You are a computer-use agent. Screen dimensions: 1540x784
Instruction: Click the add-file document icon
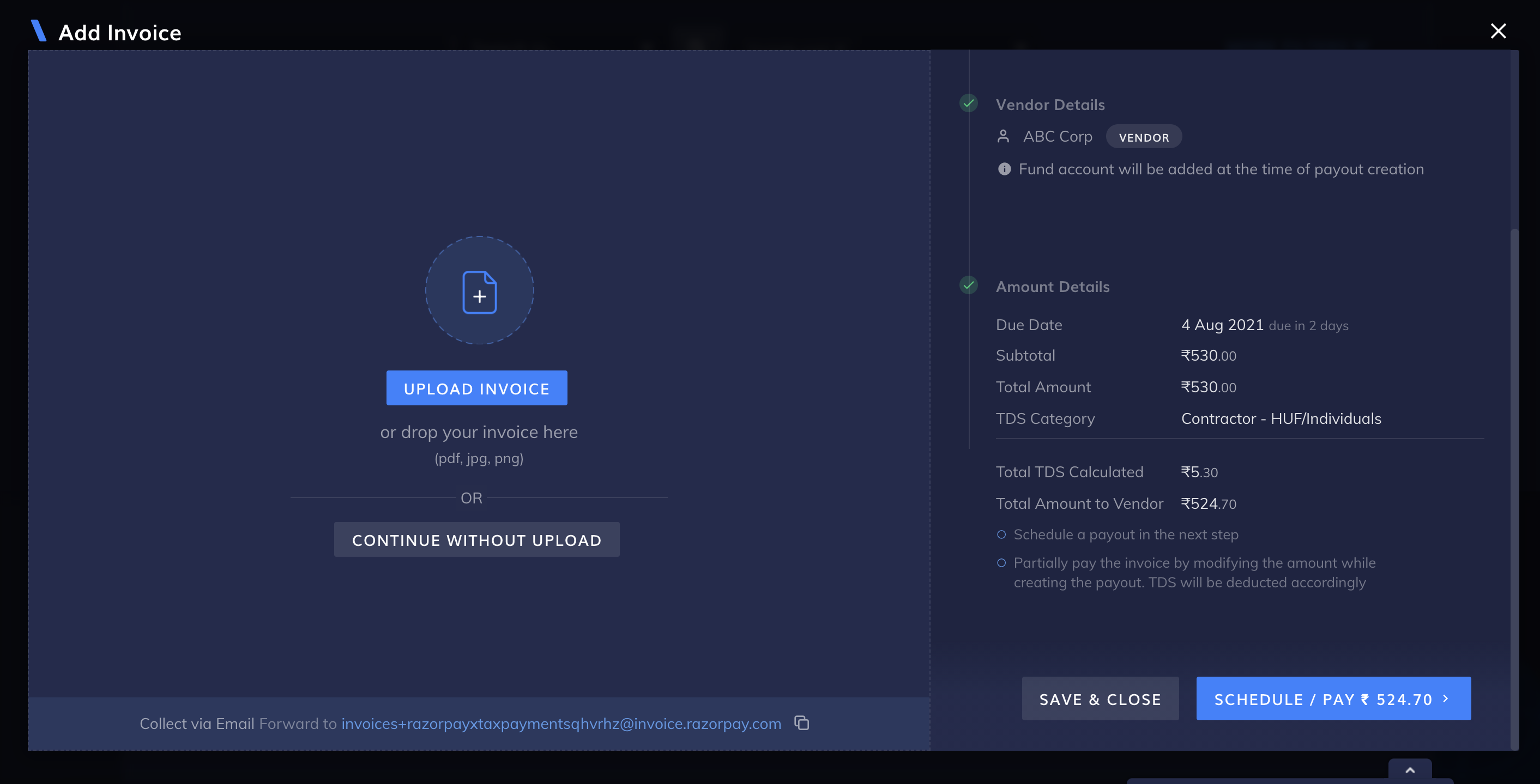tap(480, 291)
